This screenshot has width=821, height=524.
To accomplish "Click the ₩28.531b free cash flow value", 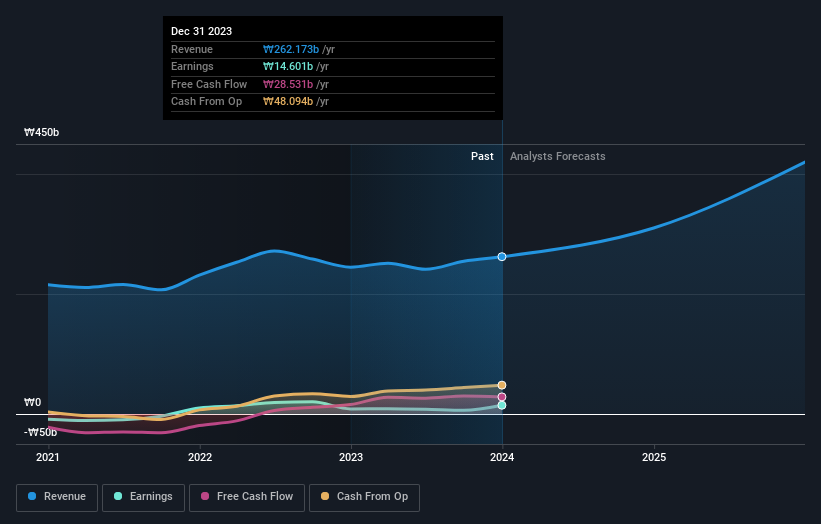I will [288, 84].
